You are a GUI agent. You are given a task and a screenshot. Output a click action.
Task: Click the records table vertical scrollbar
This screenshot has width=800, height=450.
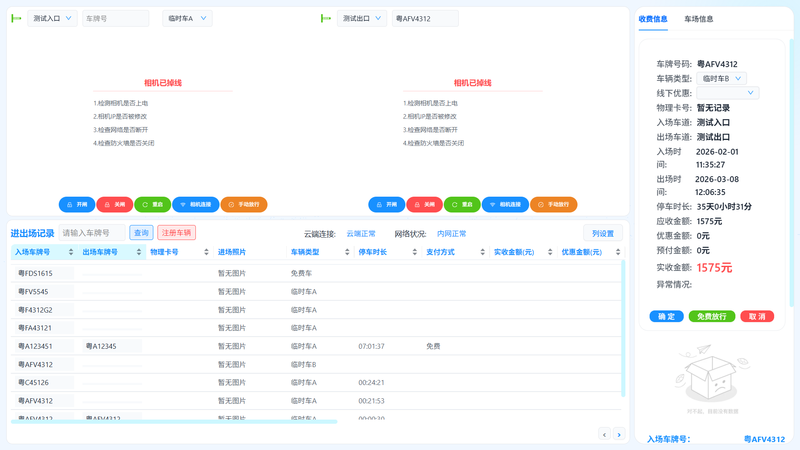click(x=623, y=329)
